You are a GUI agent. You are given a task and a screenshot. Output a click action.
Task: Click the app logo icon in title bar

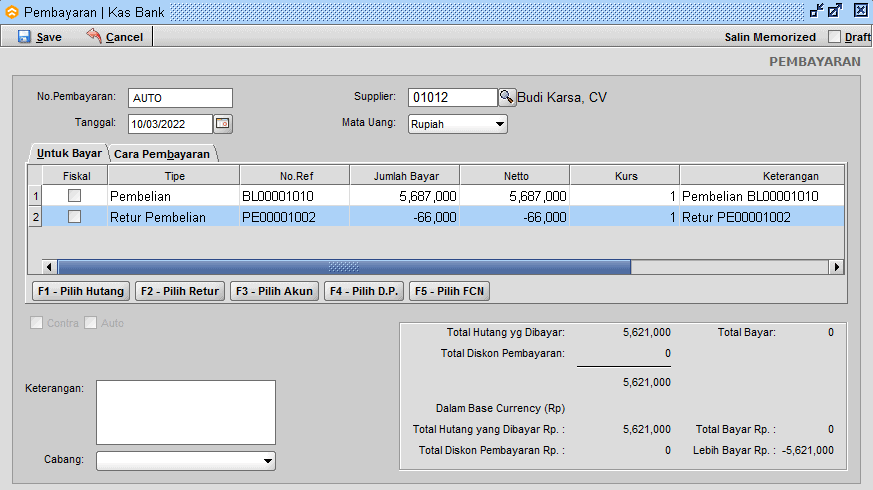pyautogui.click(x=12, y=12)
